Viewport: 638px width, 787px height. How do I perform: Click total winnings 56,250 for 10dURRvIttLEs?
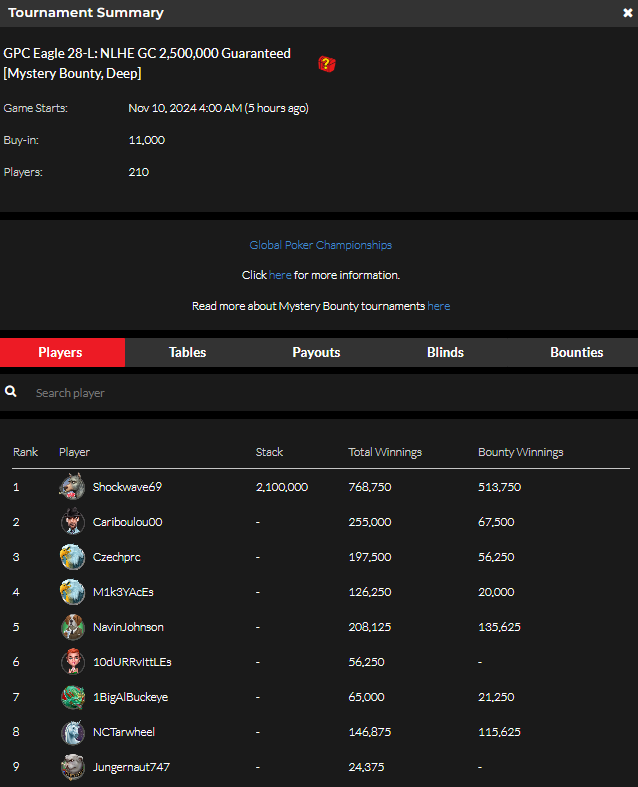point(366,662)
